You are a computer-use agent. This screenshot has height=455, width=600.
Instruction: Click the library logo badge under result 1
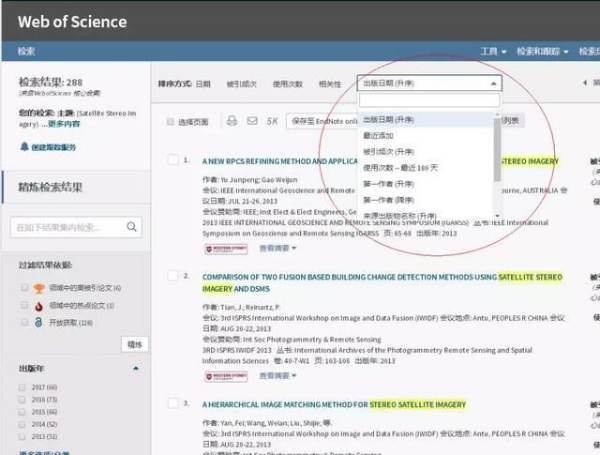pyautogui.click(x=226, y=249)
